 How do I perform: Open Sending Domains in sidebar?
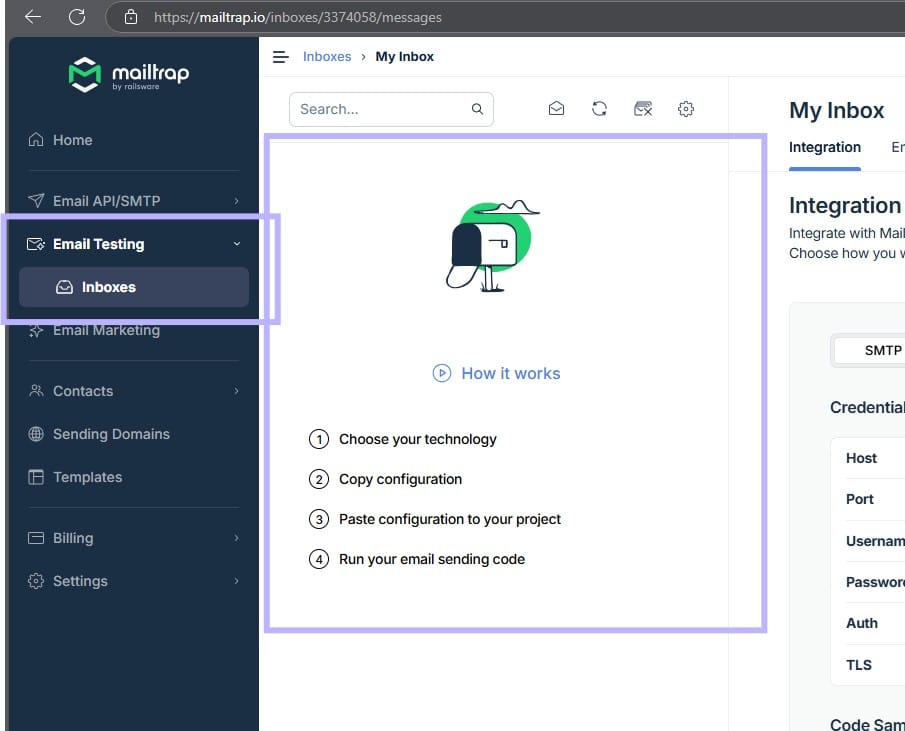(x=110, y=434)
